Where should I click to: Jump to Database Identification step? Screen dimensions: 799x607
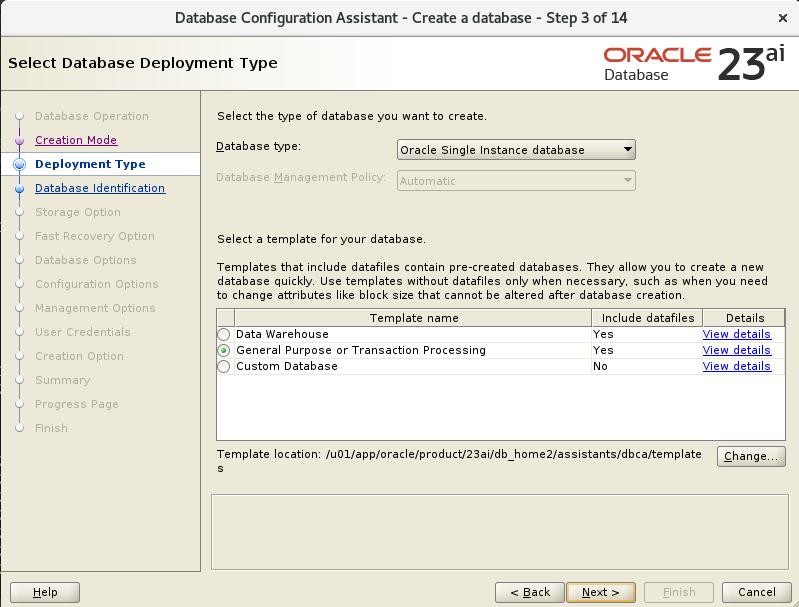point(100,188)
